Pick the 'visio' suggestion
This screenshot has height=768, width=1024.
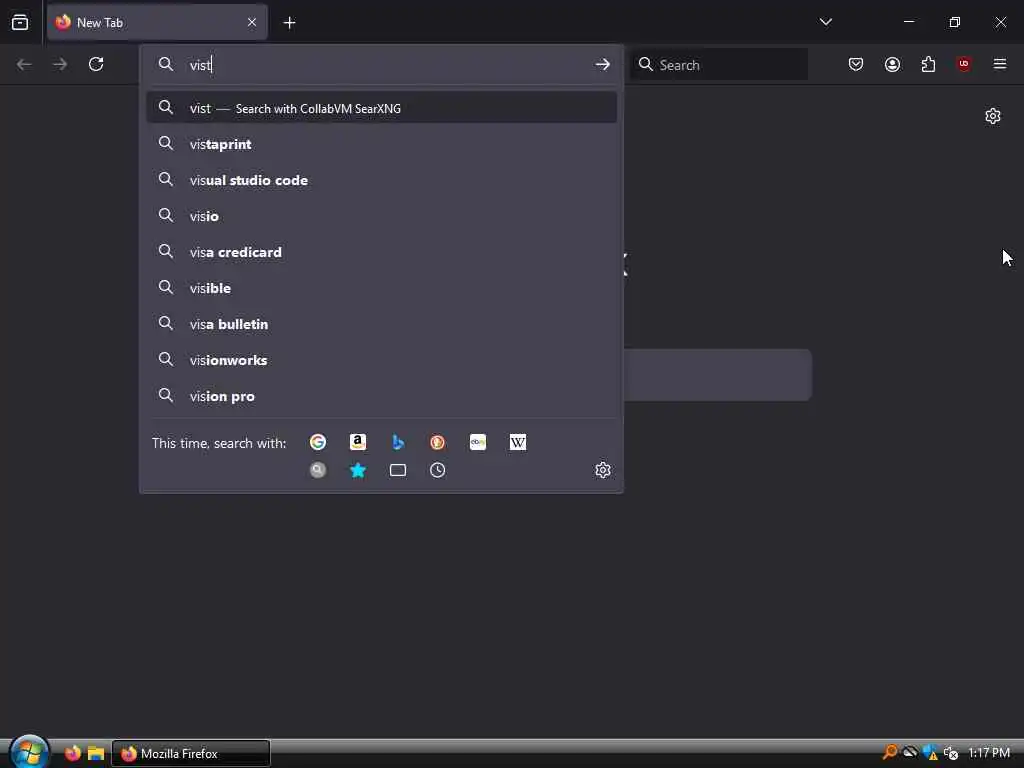pos(381,216)
